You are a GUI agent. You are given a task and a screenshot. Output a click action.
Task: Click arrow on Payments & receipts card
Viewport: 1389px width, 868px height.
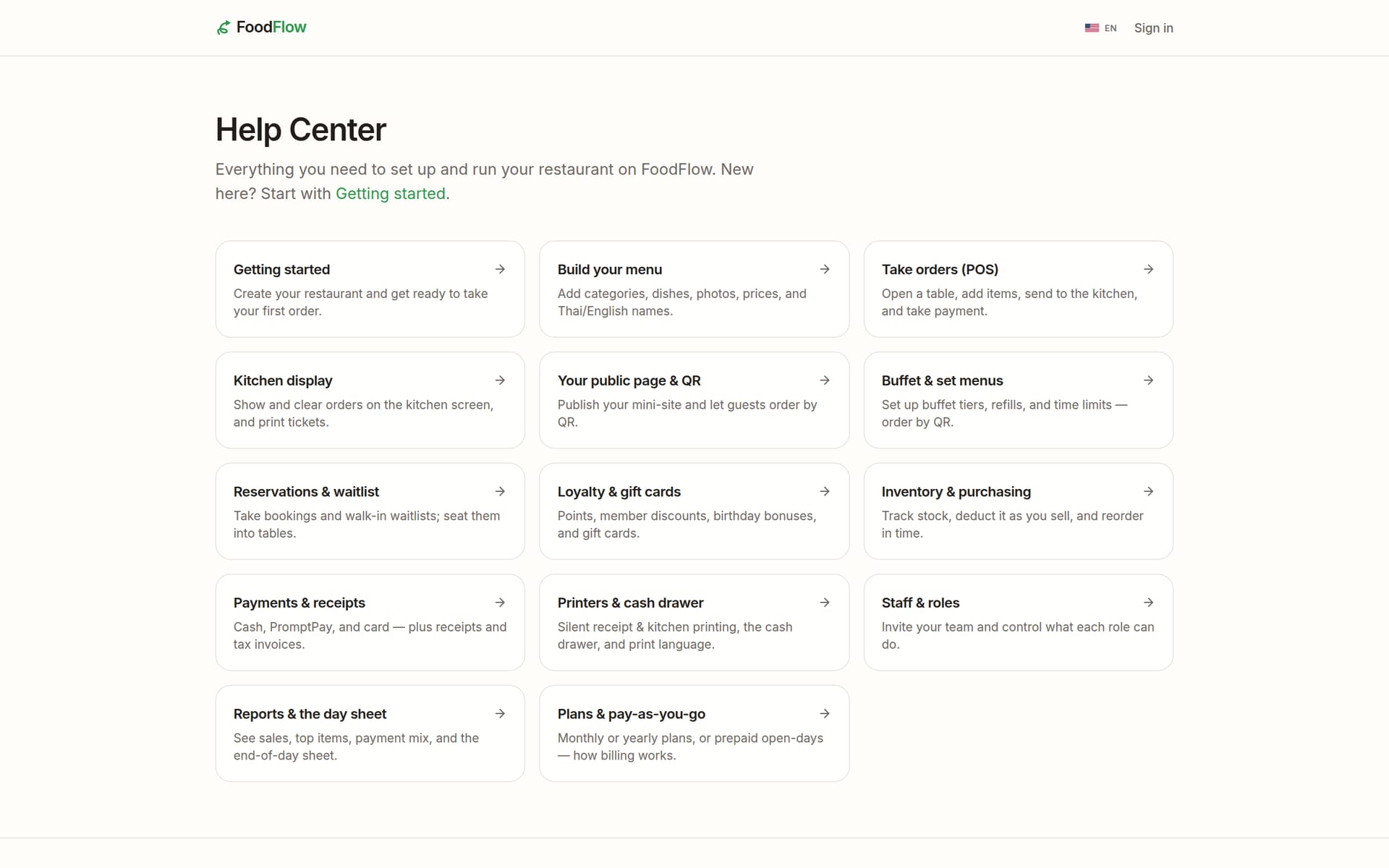[500, 603]
